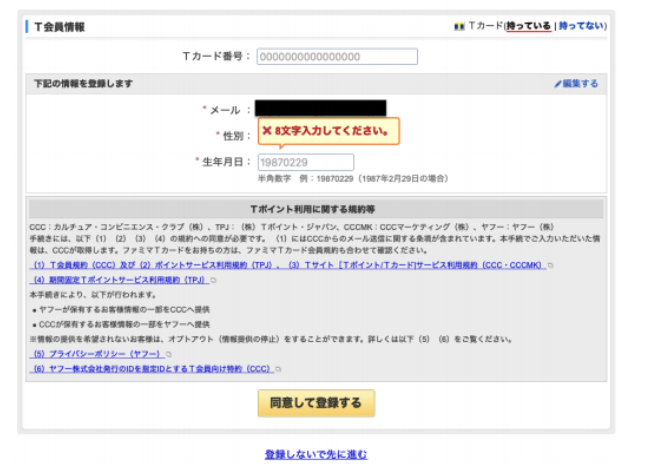The width and height of the screenshot is (648, 476).
Task: Click external-link icon after プライバシーポリシー link
Action: pos(168,354)
